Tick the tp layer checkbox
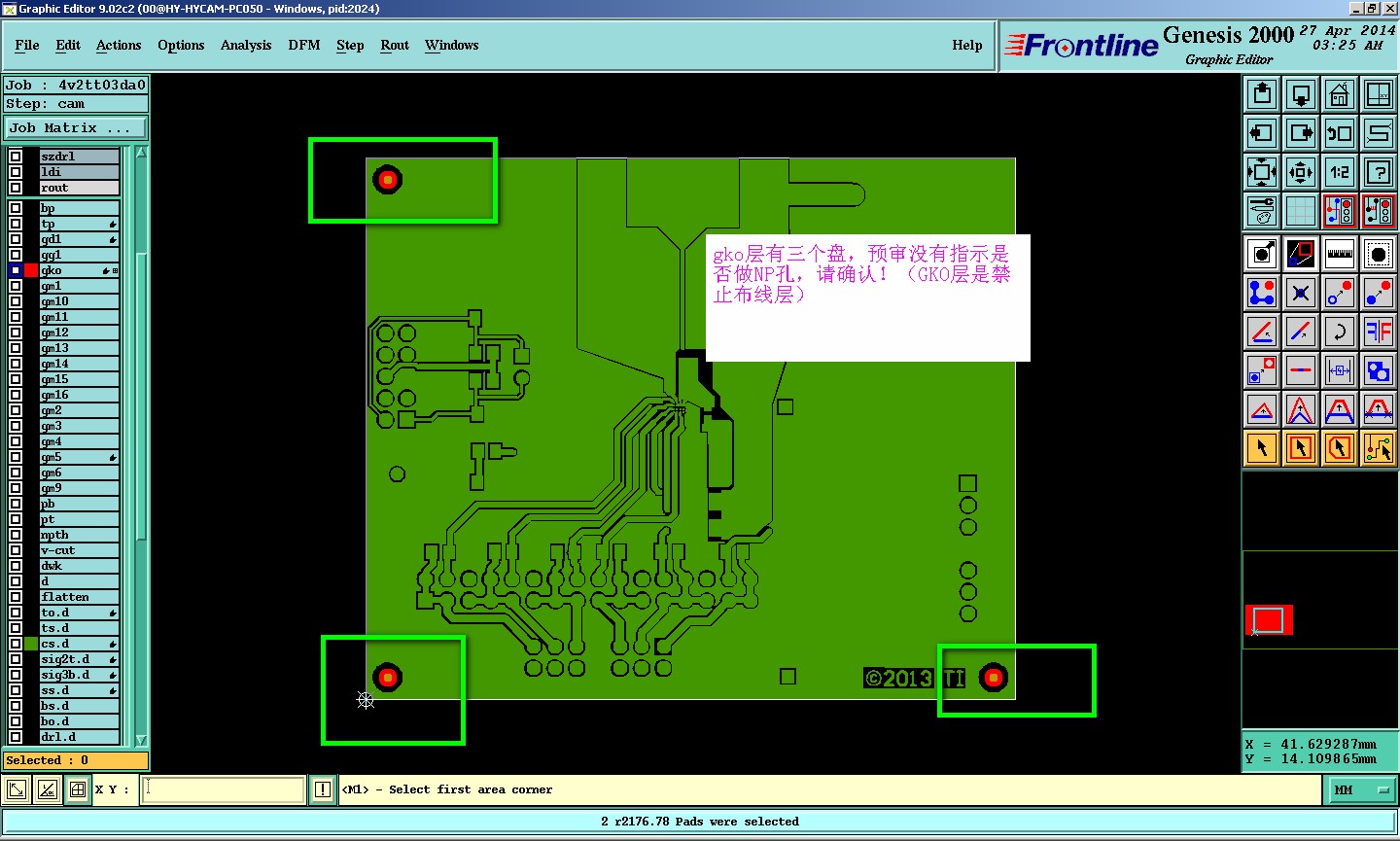This screenshot has height=841, width=1400. tap(16, 224)
